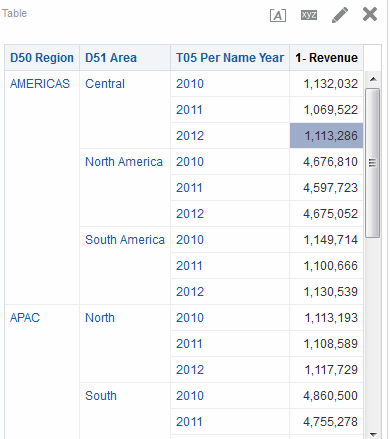The width and height of the screenshot is (390, 439).
Task: Click the North America area link
Action: point(124,162)
